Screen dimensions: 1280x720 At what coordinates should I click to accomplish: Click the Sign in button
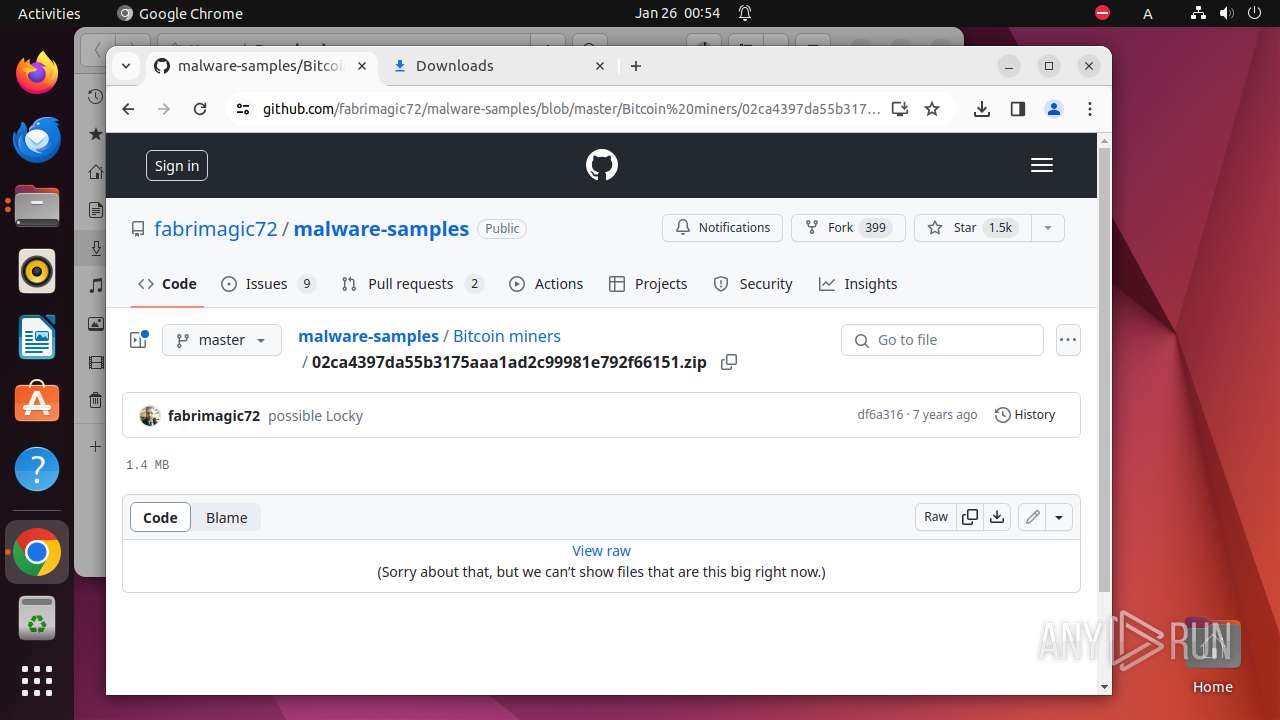coord(177,166)
